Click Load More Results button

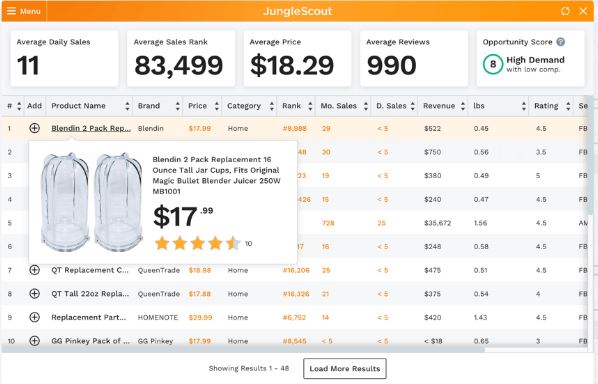(345, 368)
